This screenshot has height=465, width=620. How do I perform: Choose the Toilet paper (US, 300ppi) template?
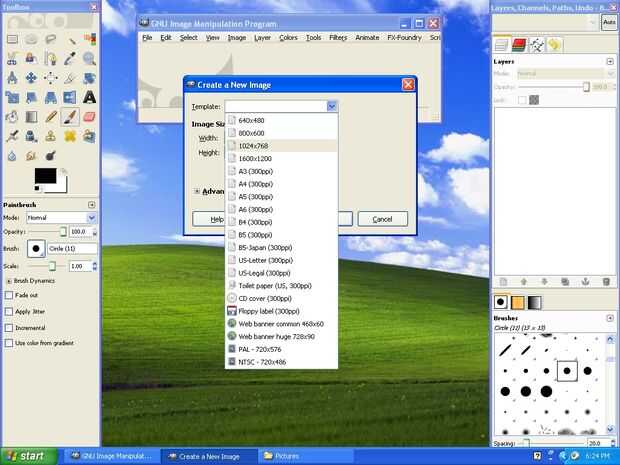coord(282,286)
